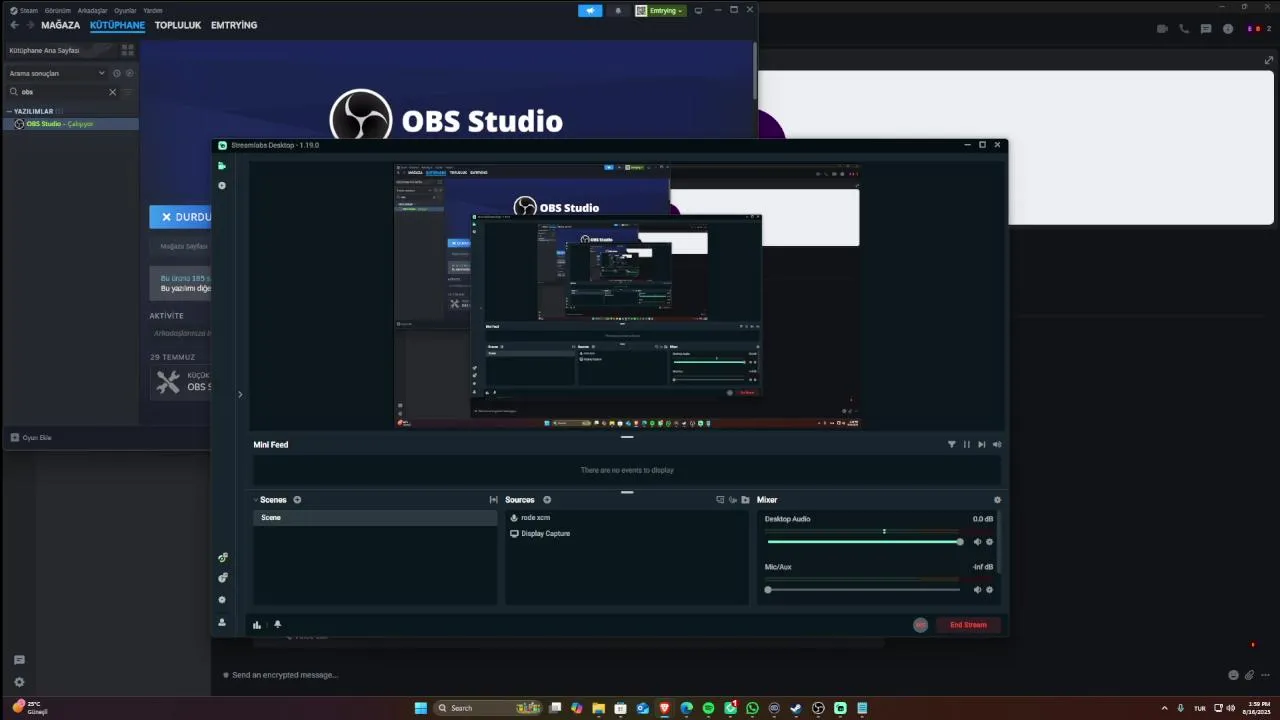Switch to the TOPLULUK tab in Steam
The width and height of the screenshot is (1280, 720).
(178, 25)
